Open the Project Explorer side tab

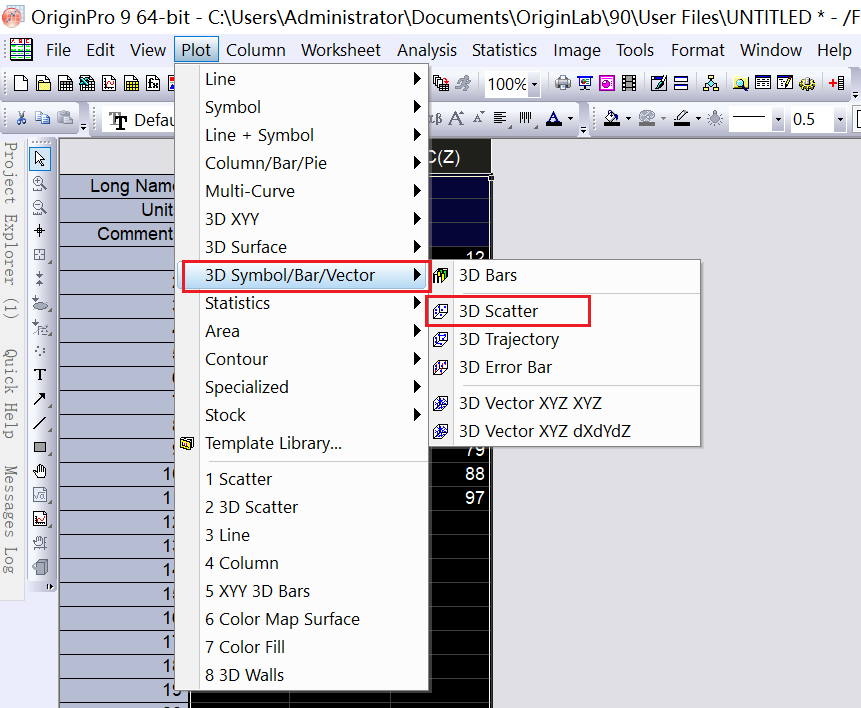10,231
